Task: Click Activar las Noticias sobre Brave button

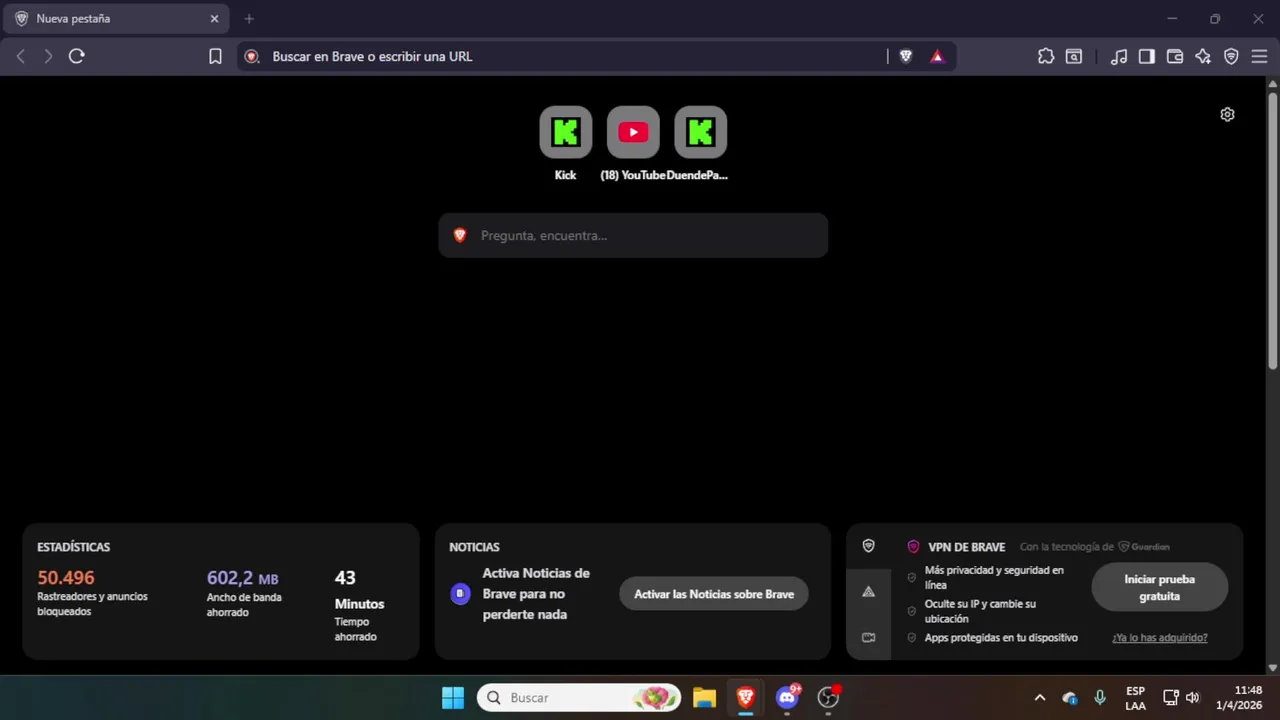Action: pyautogui.click(x=714, y=594)
